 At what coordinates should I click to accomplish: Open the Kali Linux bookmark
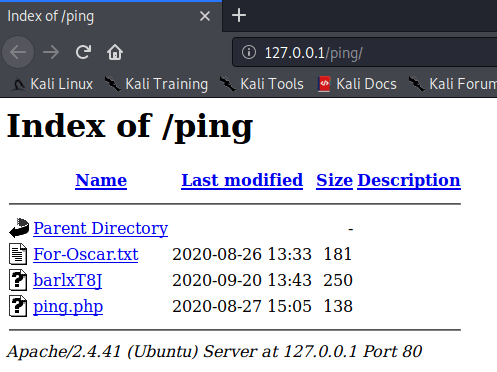pyautogui.click(x=52, y=84)
